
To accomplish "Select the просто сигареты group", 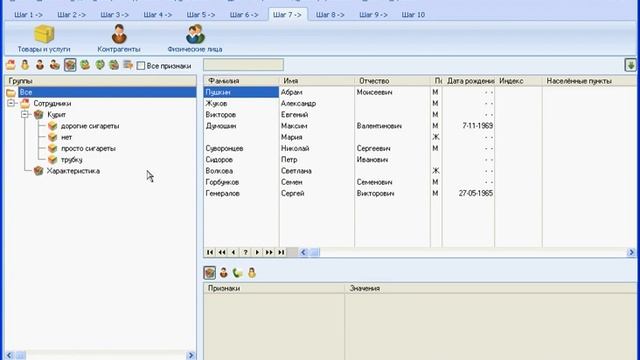I will tap(88, 149).
